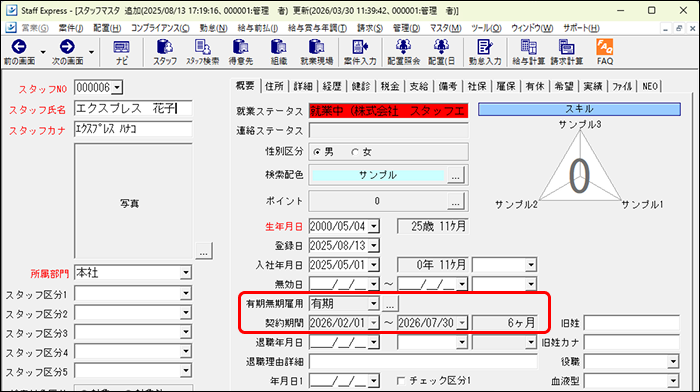Switch to the 住所 tab
700x392 pixels.
274,86
